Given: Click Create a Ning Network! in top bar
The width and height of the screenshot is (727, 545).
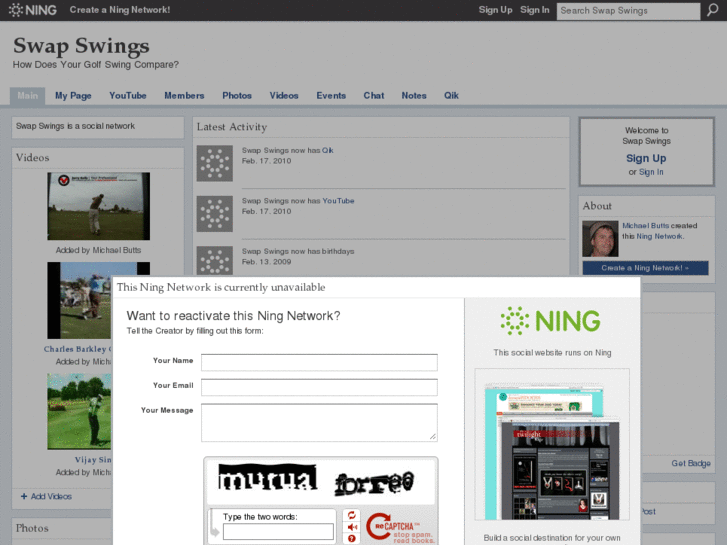Looking at the screenshot, I should coord(120,10).
